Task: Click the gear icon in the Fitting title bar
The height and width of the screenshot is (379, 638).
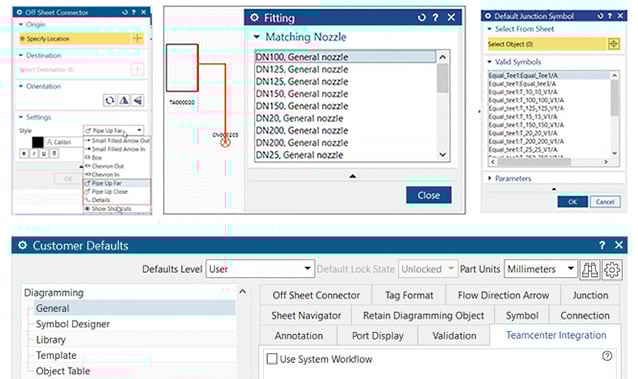Action: (x=254, y=18)
